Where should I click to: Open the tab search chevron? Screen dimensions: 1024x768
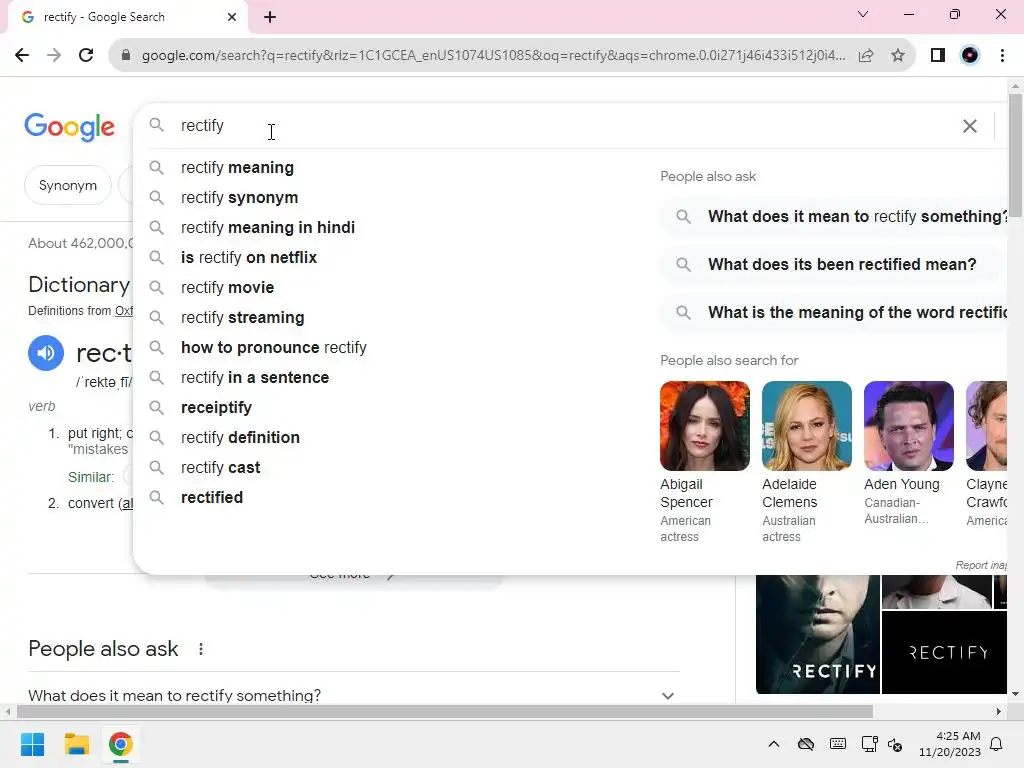tap(863, 14)
